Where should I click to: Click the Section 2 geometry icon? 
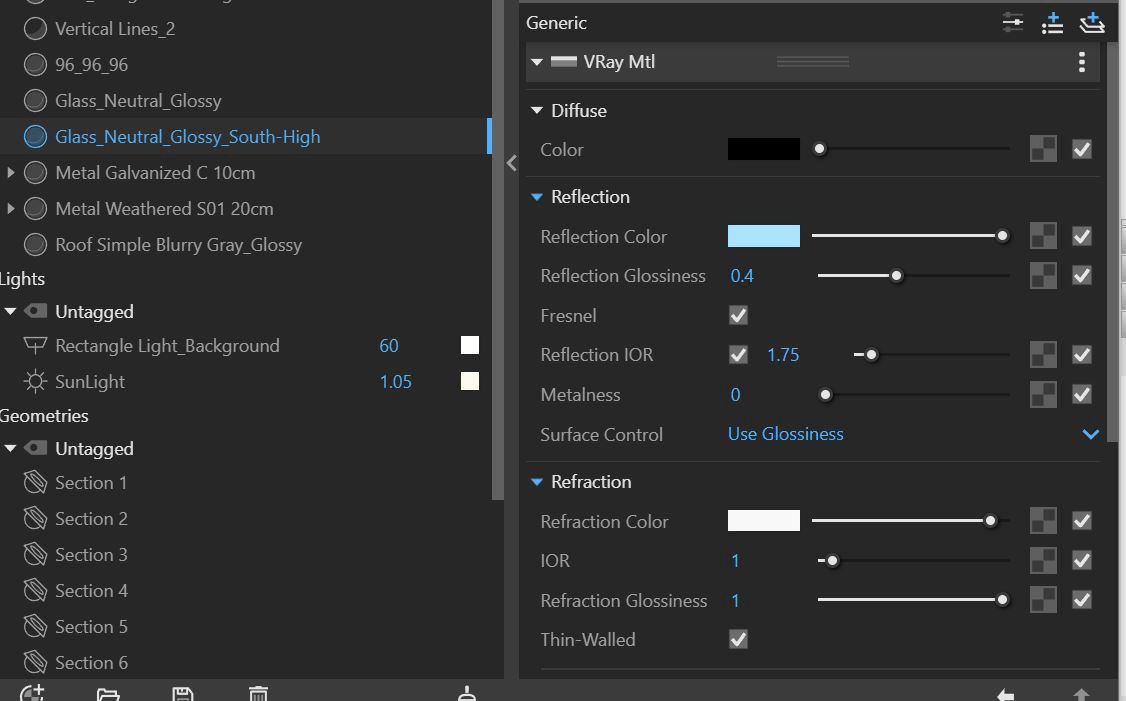[x=35, y=519]
